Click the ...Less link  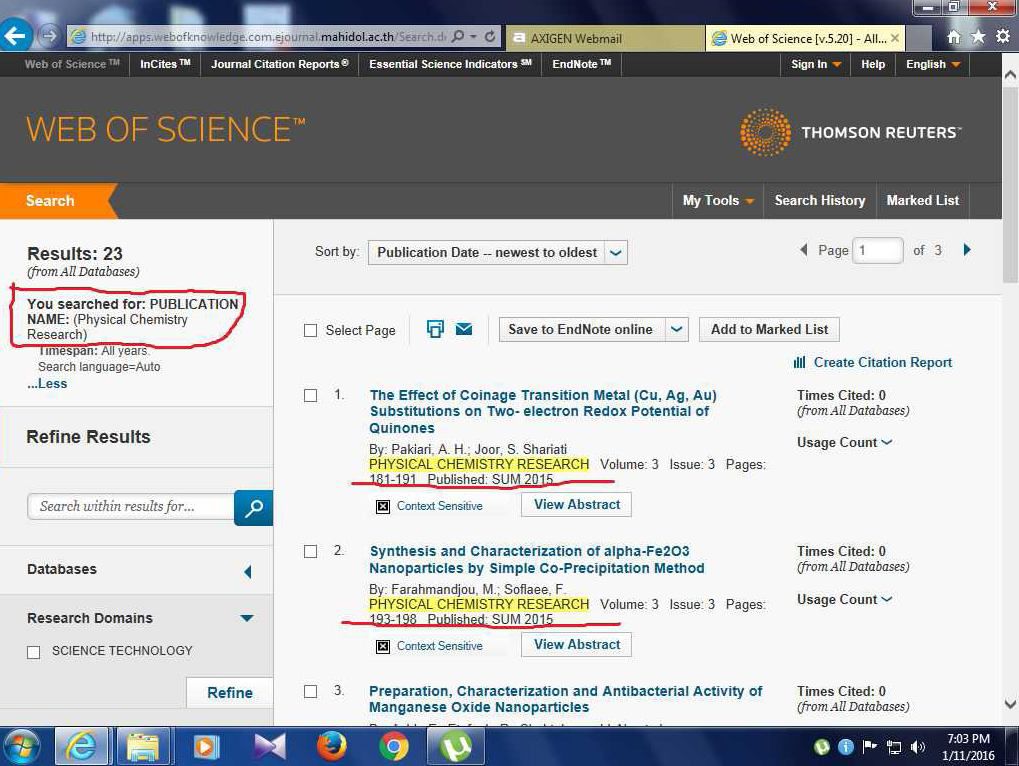tap(47, 383)
